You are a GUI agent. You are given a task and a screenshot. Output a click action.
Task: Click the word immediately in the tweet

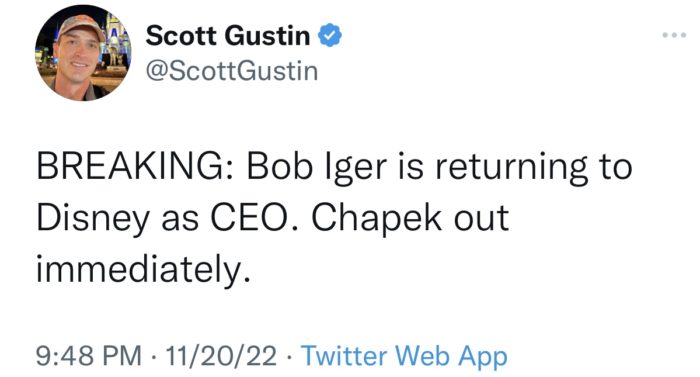[143, 270]
